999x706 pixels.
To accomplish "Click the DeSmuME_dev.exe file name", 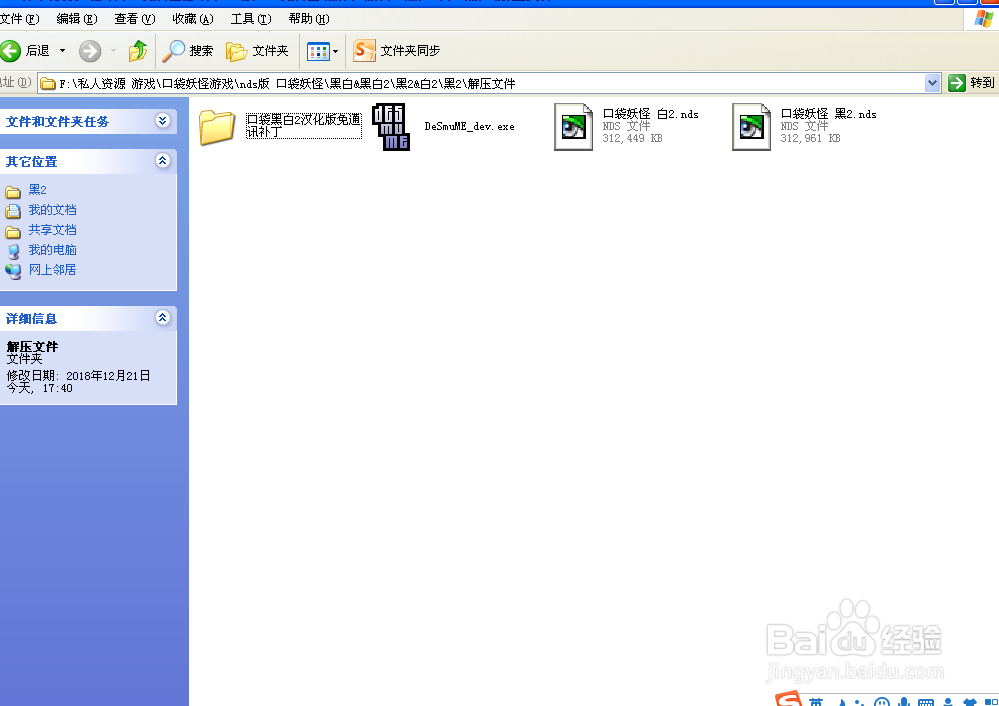I will click(x=470, y=126).
